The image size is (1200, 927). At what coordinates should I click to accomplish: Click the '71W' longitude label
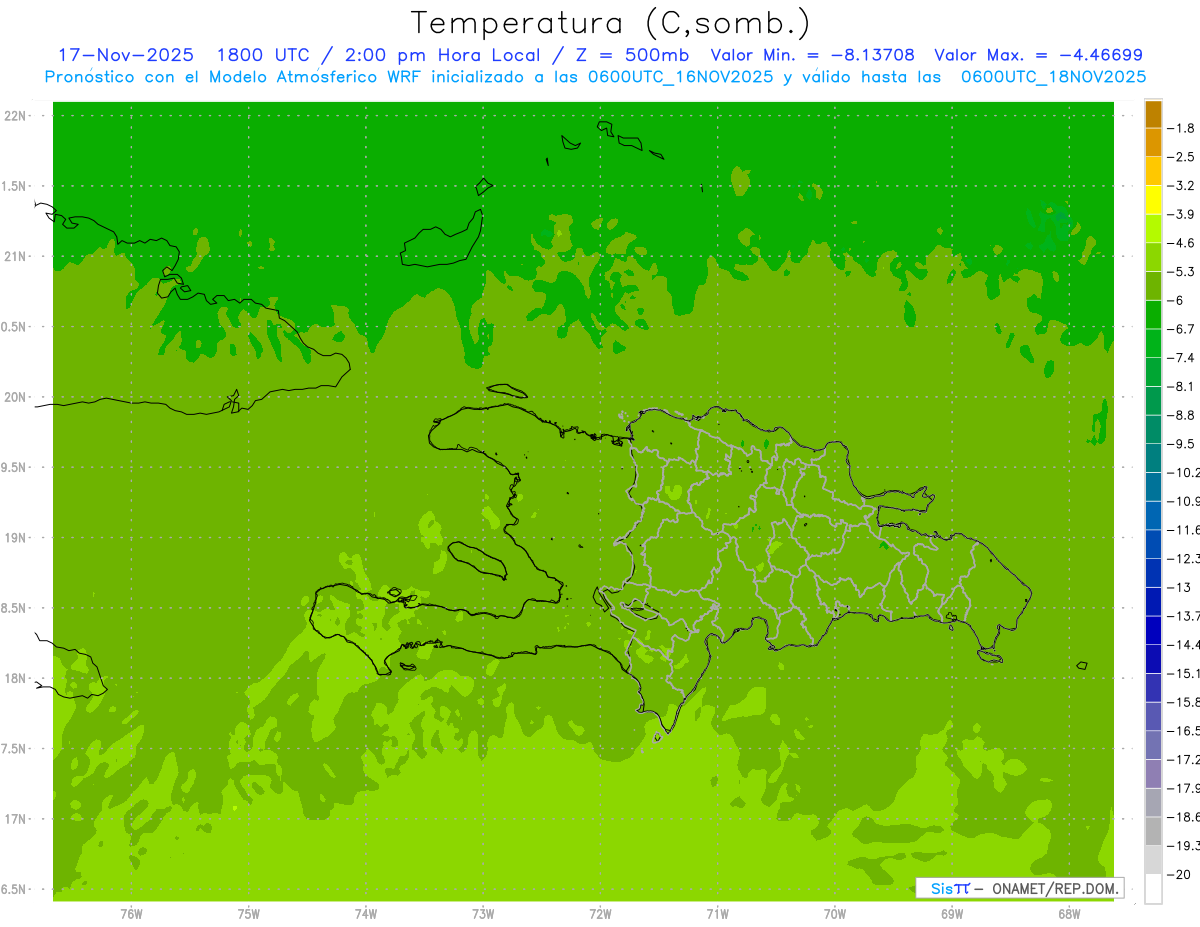[x=717, y=913]
